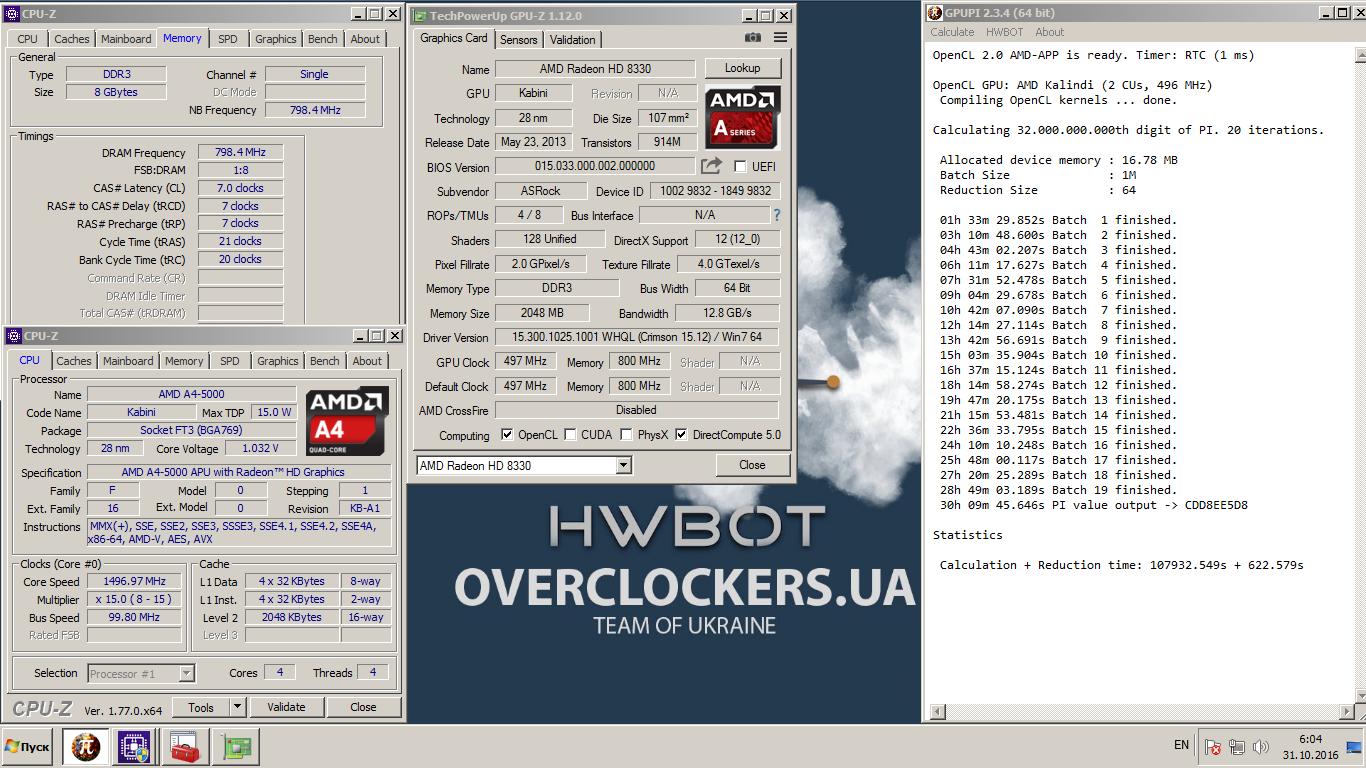
Task: Click the GPU Name field AMD Radeon HD 8330
Action: pos(594,69)
